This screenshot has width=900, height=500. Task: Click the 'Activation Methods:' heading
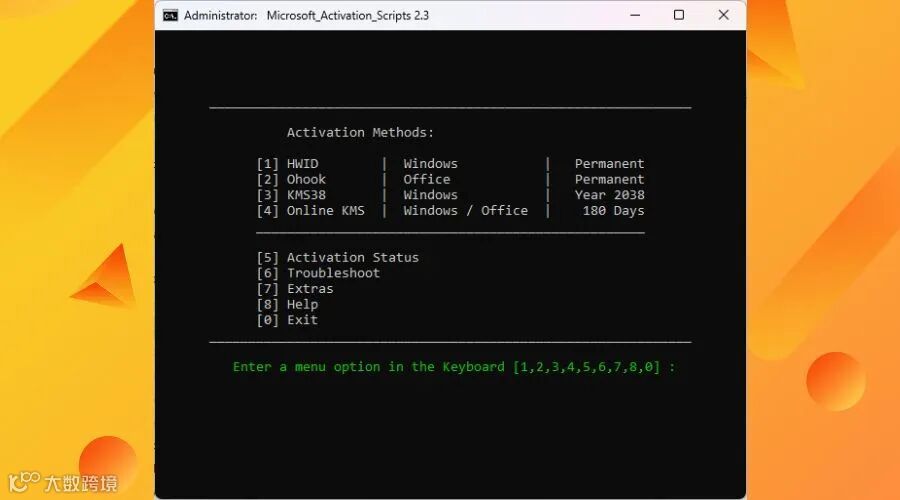click(360, 133)
